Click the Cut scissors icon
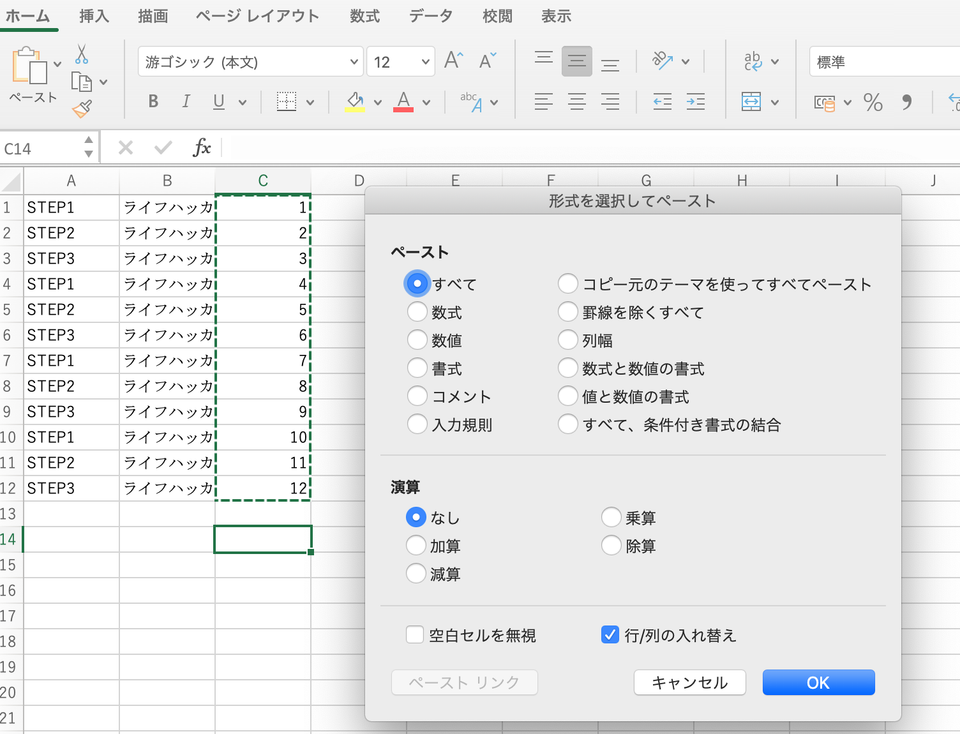Image resolution: width=960 pixels, height=734 pixels. [x=81, y=54]
